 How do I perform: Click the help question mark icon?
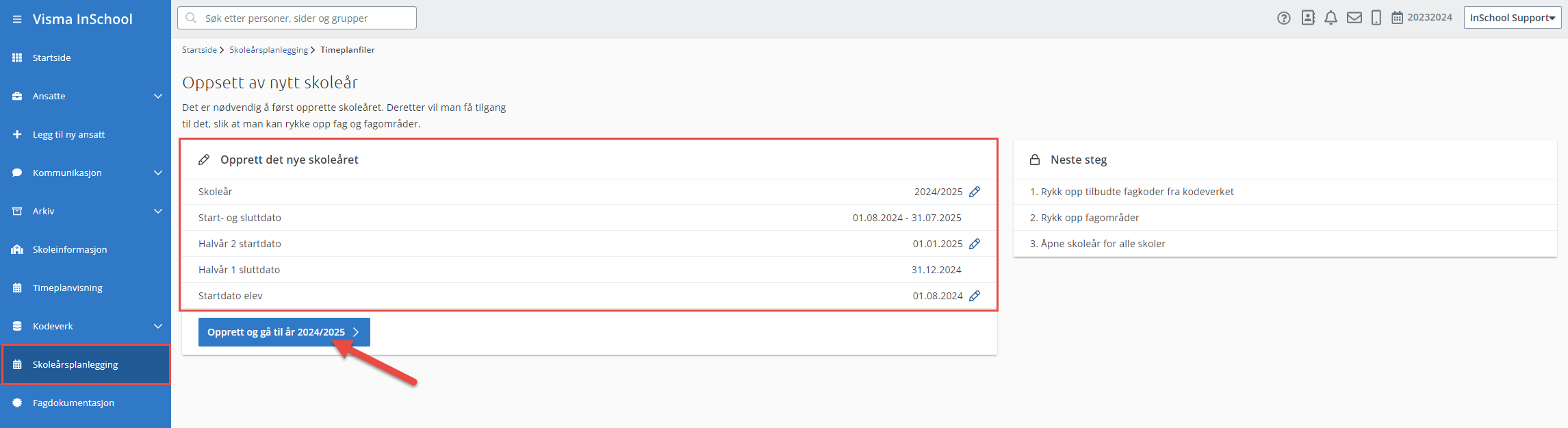(1284, 18)
